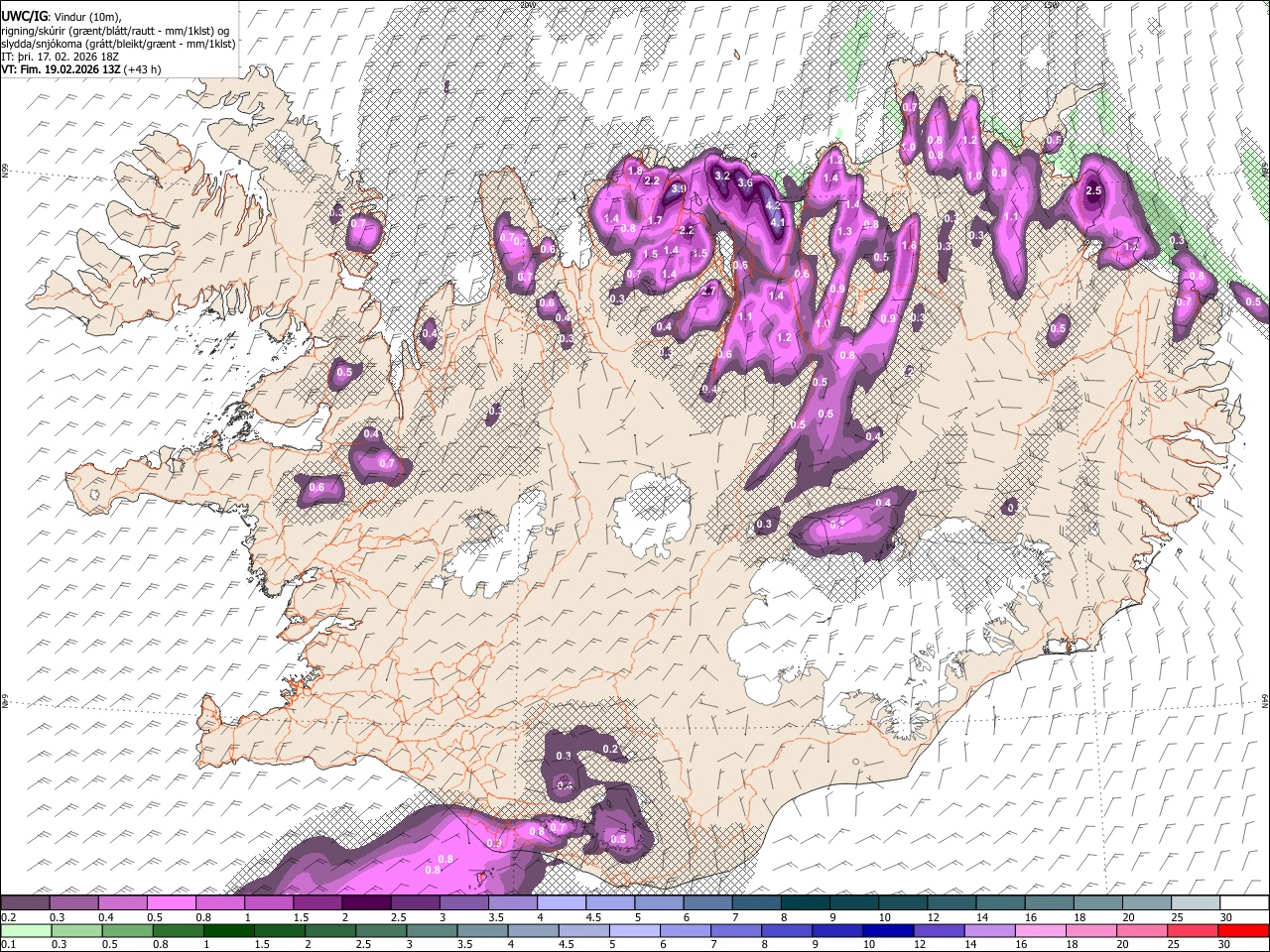Click the dark teal 8 swatch in upper legend row
This screenshot has height=952, width=1270.
click(805, 903)
